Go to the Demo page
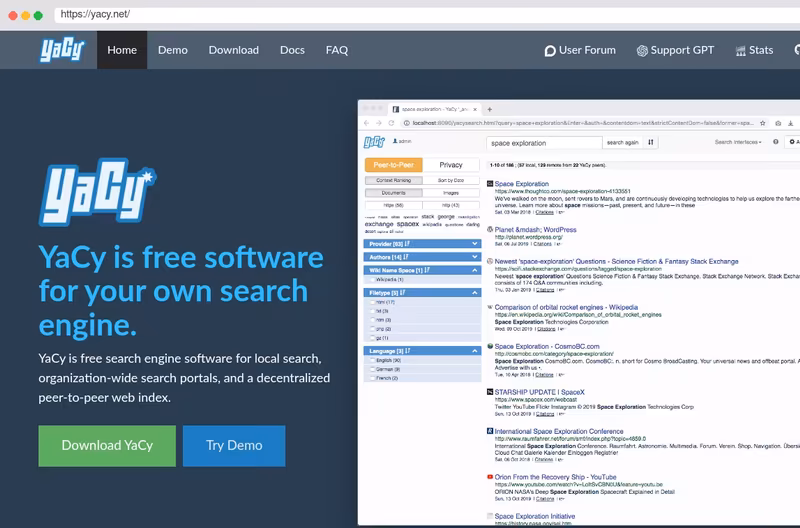 (x=172, y=50)
